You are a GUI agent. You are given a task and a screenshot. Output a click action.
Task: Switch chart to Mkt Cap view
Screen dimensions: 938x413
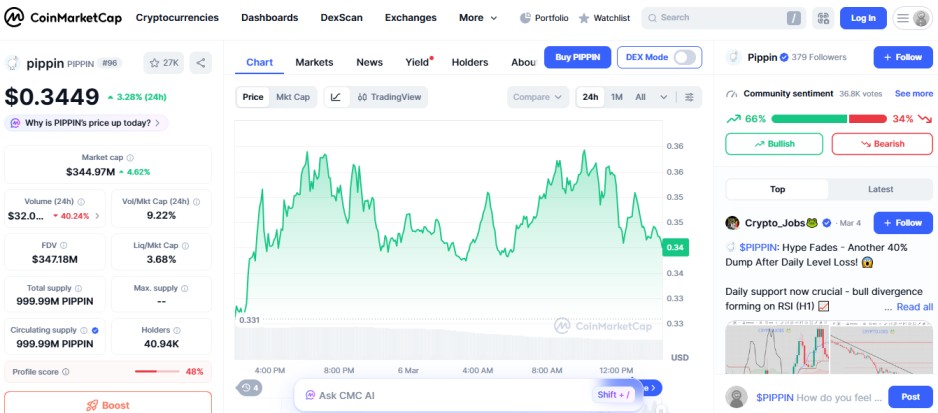(x=293, y=97)
